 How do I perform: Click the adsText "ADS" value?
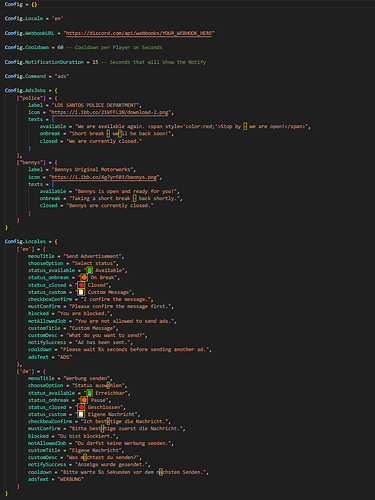coord(65,357)
